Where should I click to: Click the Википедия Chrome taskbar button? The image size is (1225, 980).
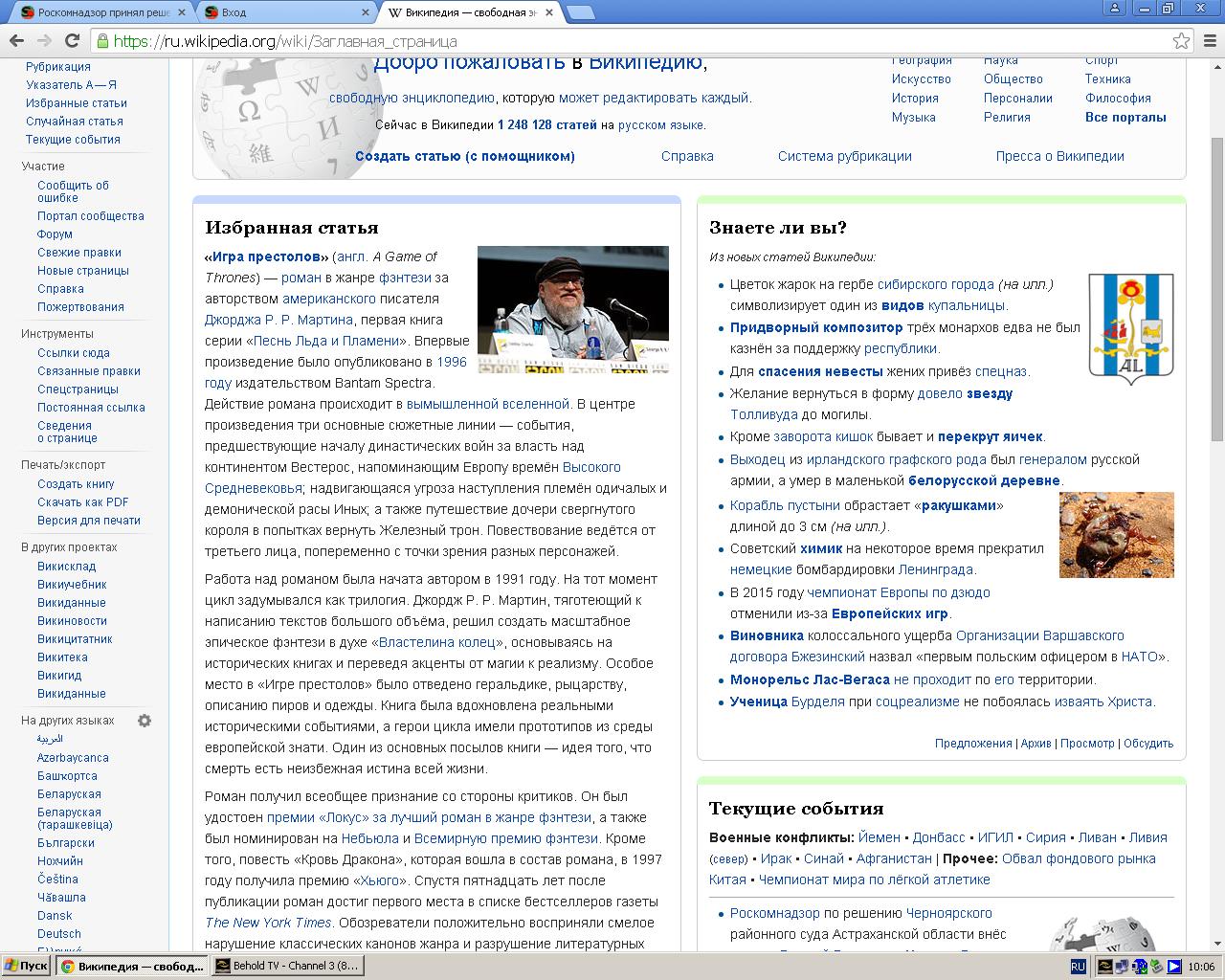coord(132,966)
